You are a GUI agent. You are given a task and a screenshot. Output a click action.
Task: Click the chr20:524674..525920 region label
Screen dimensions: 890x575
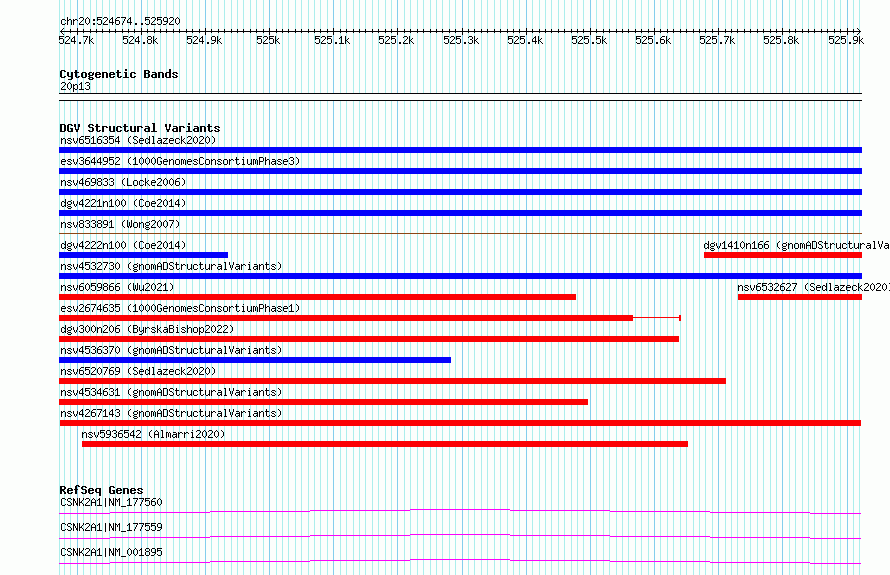coord(120,21)
